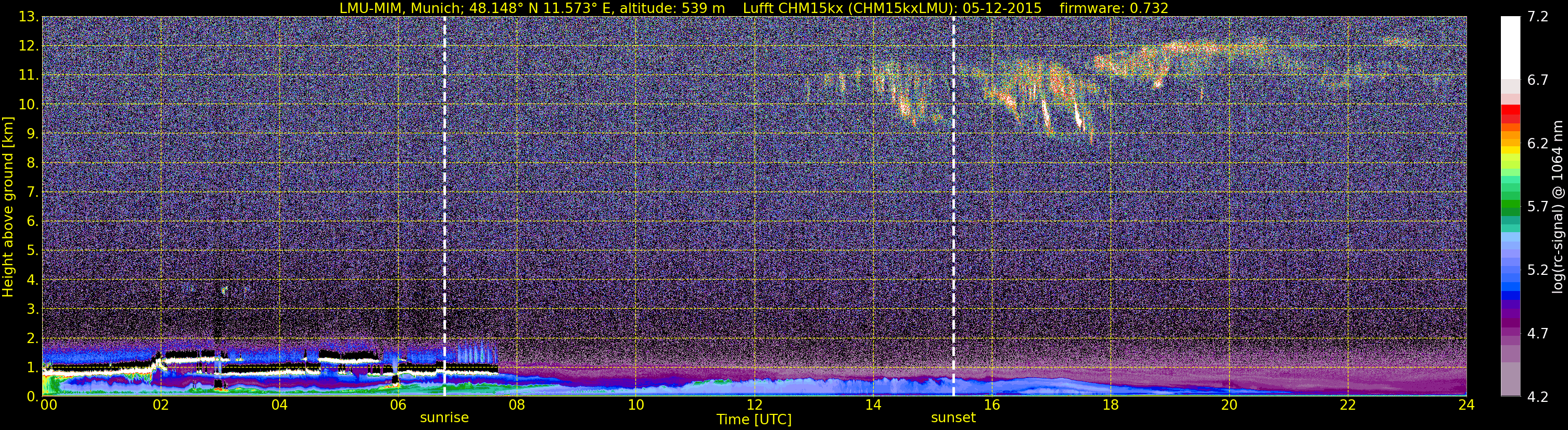Select the "sunset" label below the axis
1568x430 pixels.
pyautogui.click(x=953, y=418)
